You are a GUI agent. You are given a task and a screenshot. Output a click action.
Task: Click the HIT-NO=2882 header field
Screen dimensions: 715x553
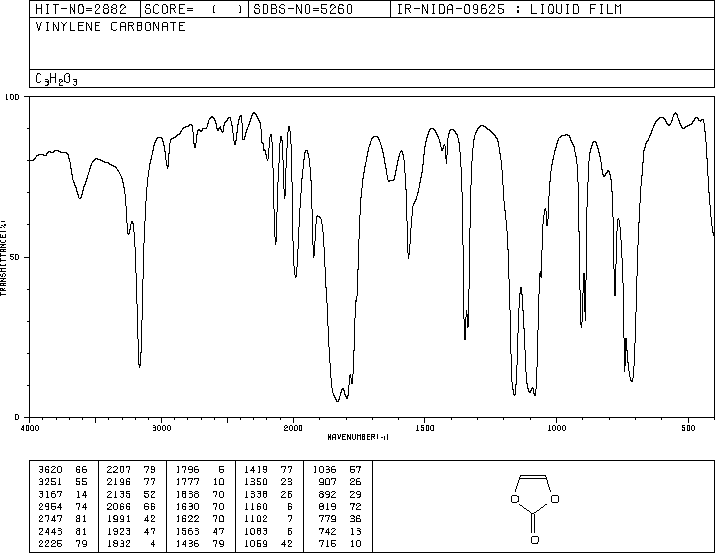pos(81,9)
